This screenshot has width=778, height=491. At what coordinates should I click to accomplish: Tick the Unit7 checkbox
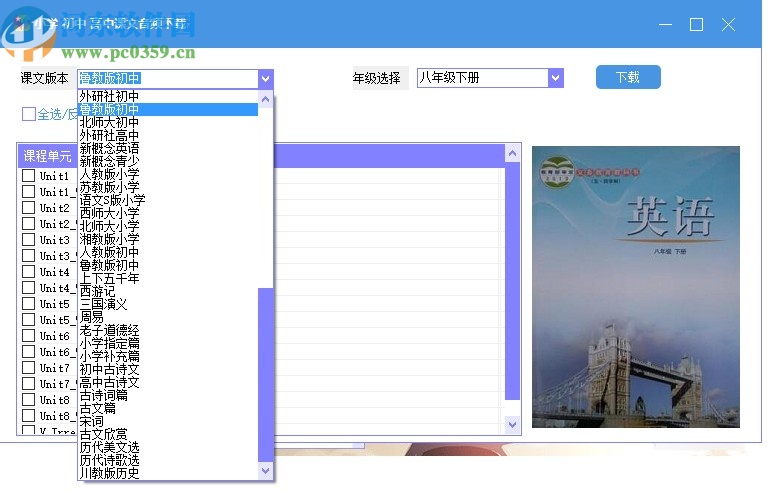29,368
